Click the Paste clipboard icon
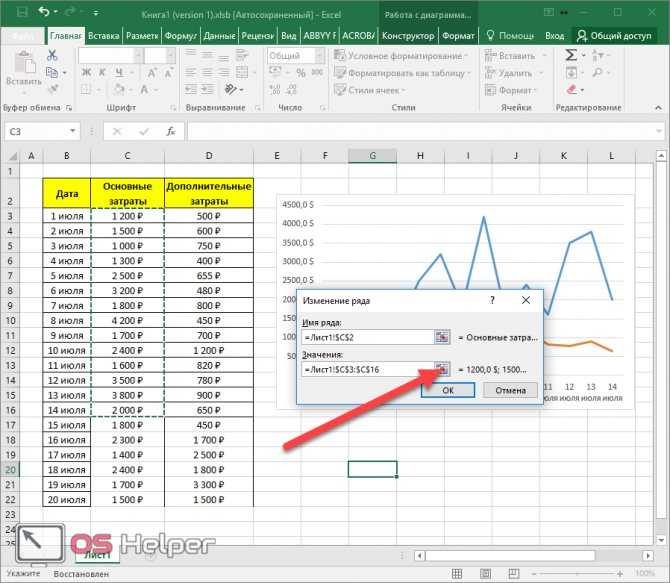This screenshot has height=583, width=670. [x=24, y=63]
